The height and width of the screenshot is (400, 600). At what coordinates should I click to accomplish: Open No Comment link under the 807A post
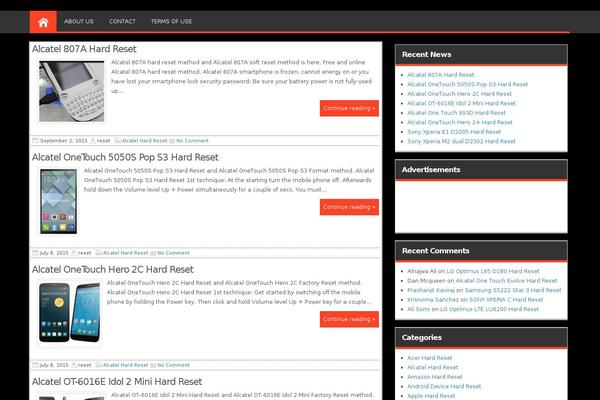[192, 141]
